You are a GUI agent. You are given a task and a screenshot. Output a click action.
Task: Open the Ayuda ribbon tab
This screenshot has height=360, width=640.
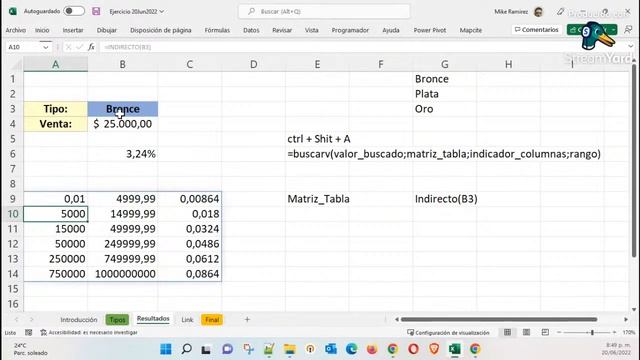[x=391, y=30]
